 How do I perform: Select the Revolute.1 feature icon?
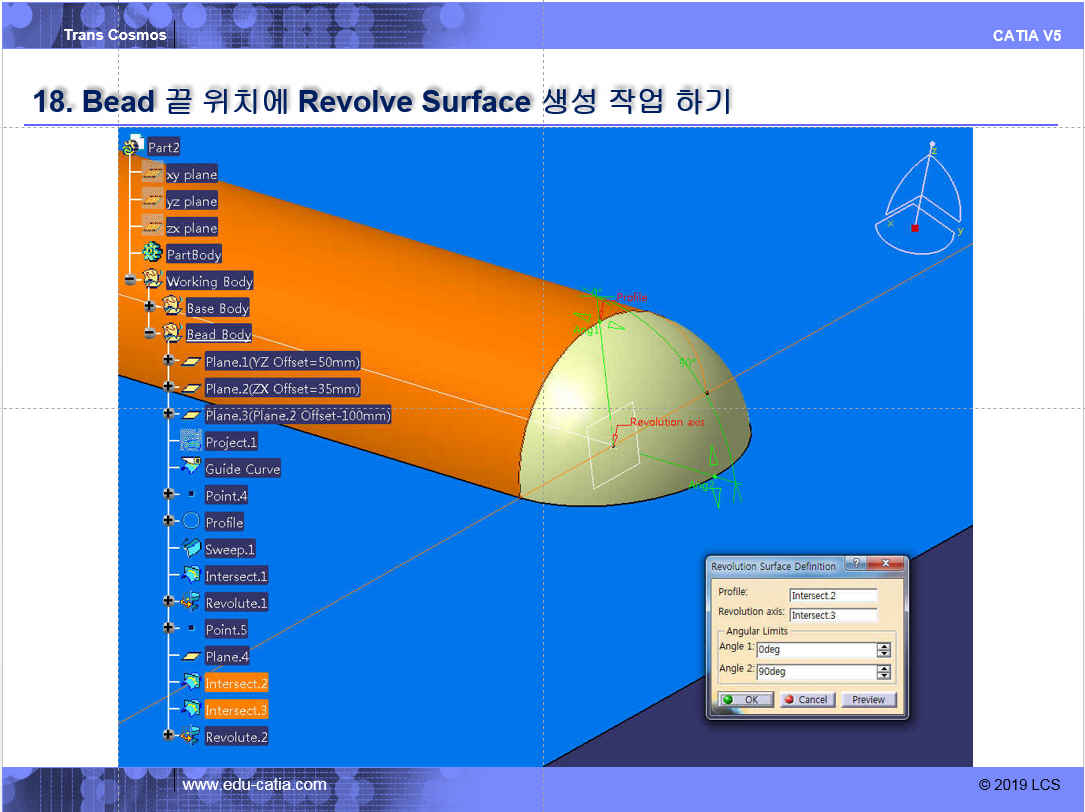click(190, 602)
